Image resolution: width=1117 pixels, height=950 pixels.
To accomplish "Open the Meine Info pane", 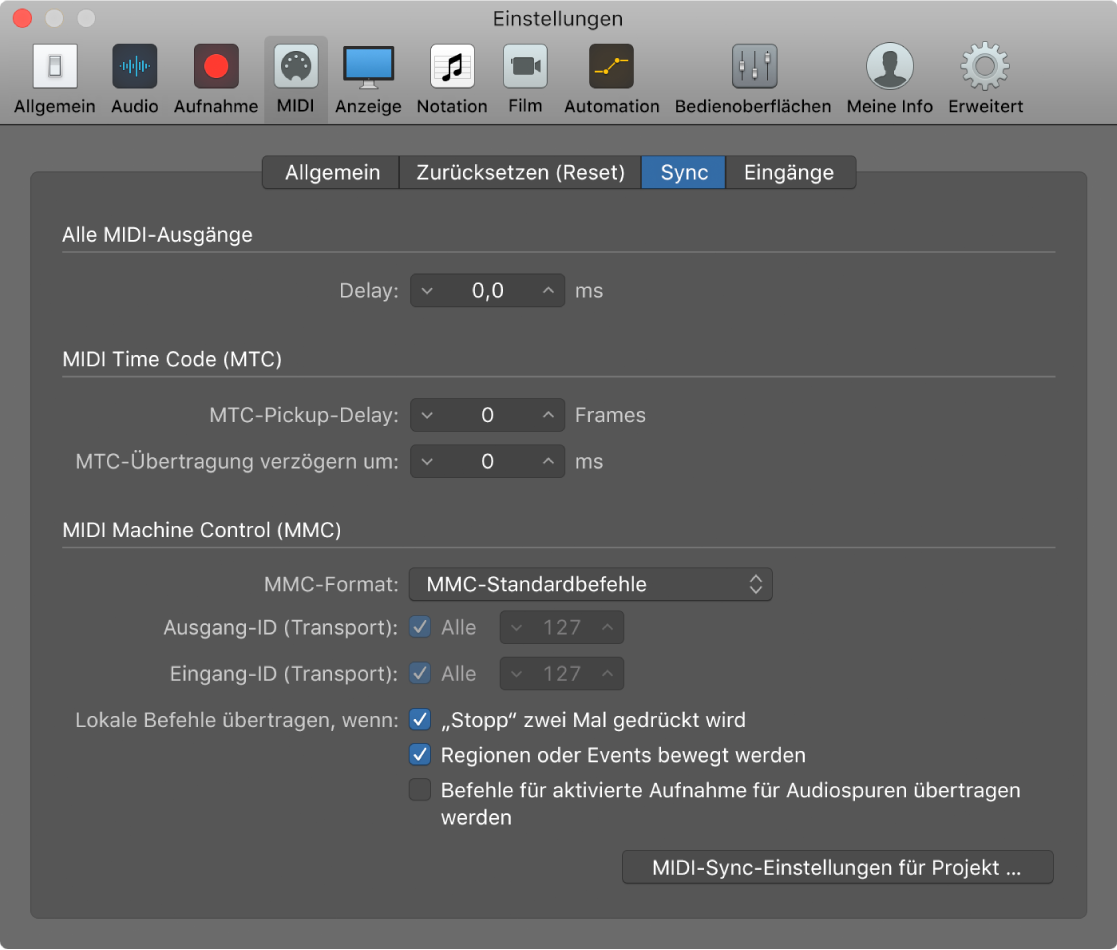I will pyautogui.click(x=890, y=78).
